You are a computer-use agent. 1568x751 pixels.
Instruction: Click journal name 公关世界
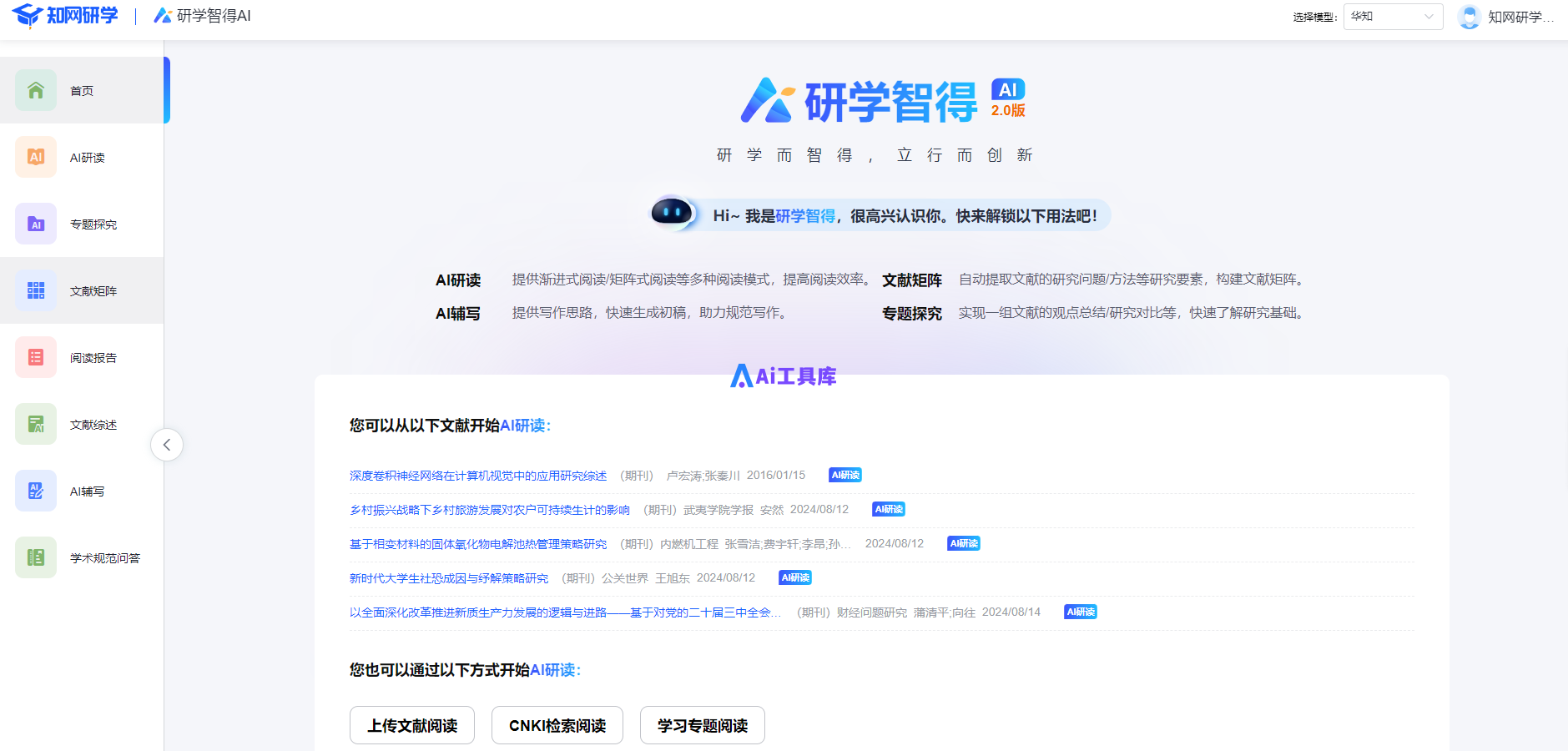(x=625, y=578)
